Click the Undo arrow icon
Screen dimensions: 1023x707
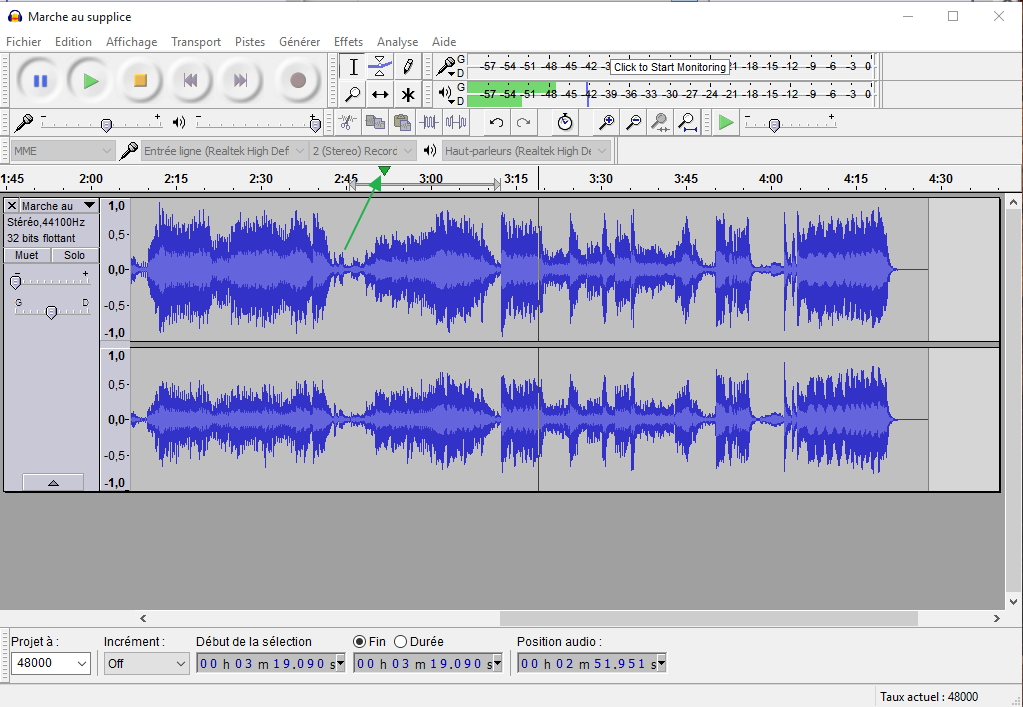pos(496,122)
